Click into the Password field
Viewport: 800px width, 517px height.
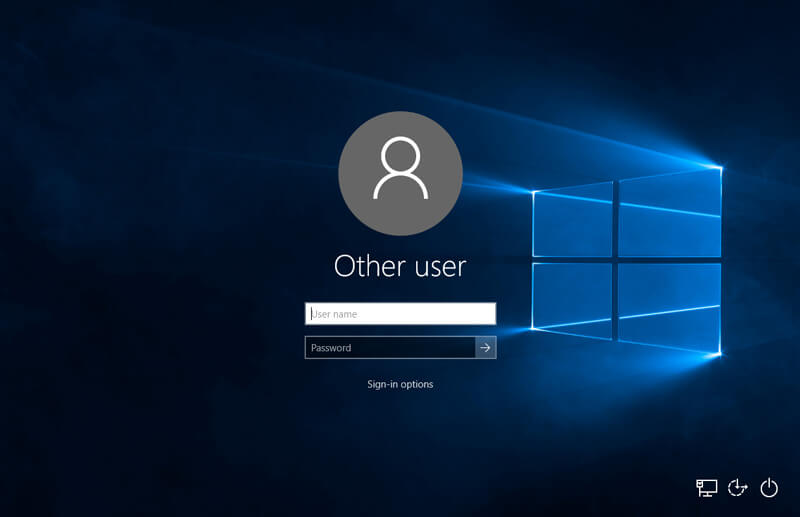tap(390, 348)
